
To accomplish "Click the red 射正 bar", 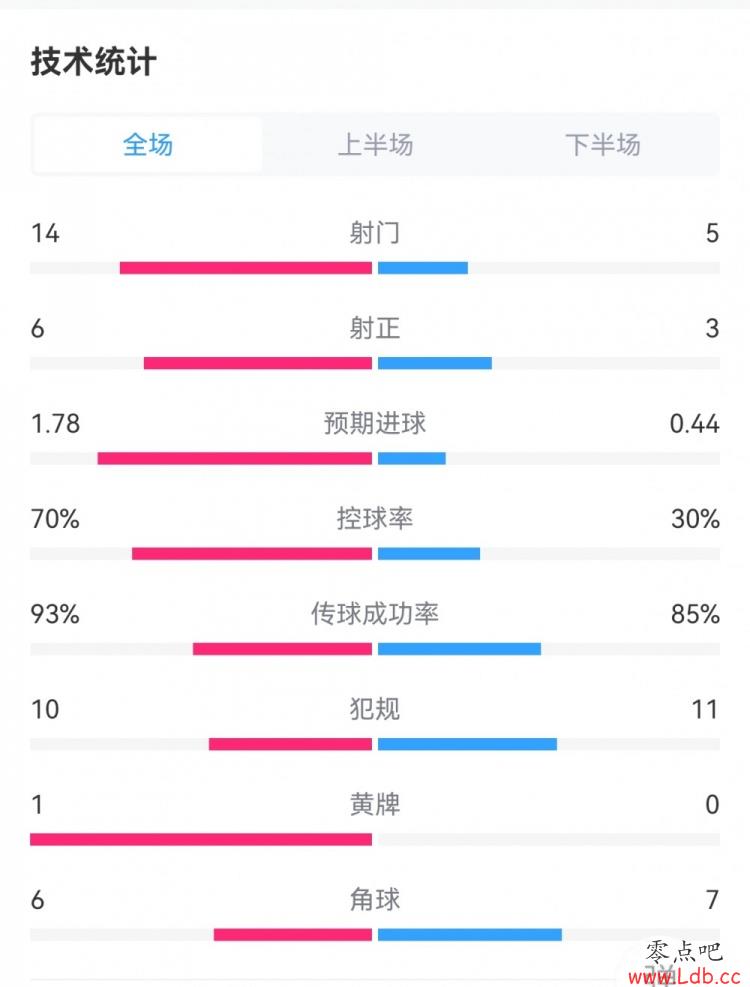I will 258,363.
